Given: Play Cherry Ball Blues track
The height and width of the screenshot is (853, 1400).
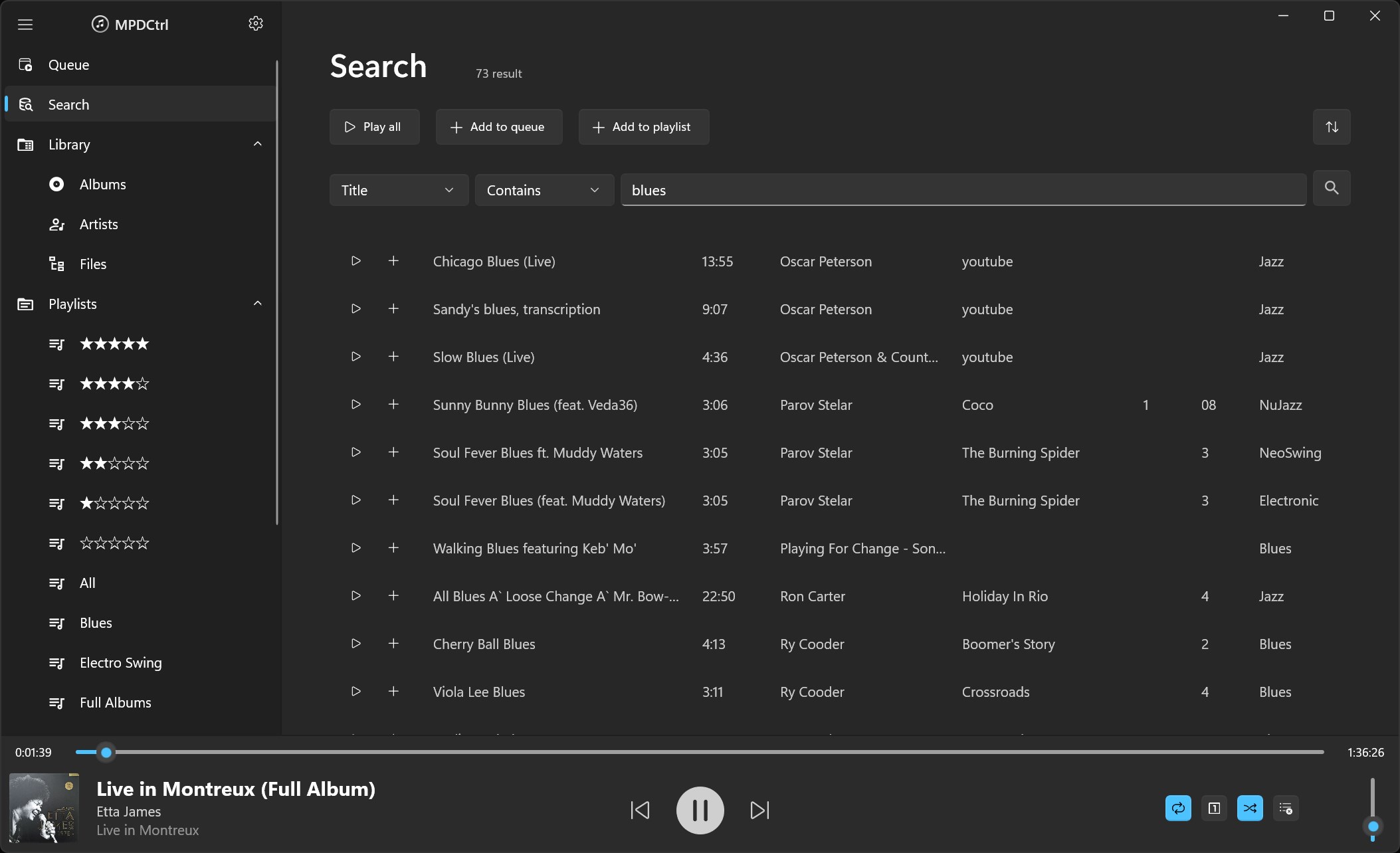Looking at the screenshot, I should [356, 644].
